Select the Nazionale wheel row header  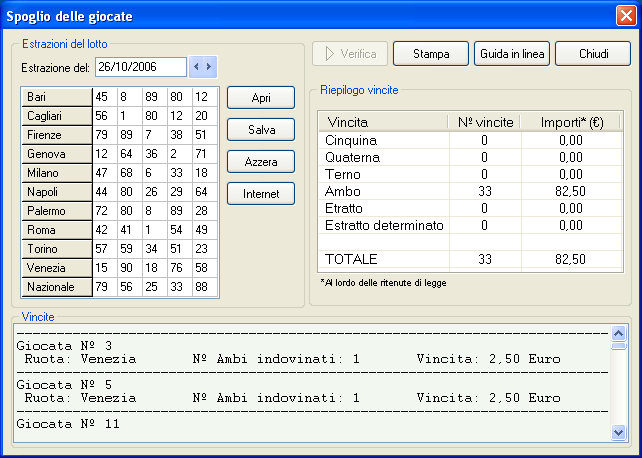(x=57, y=287)
